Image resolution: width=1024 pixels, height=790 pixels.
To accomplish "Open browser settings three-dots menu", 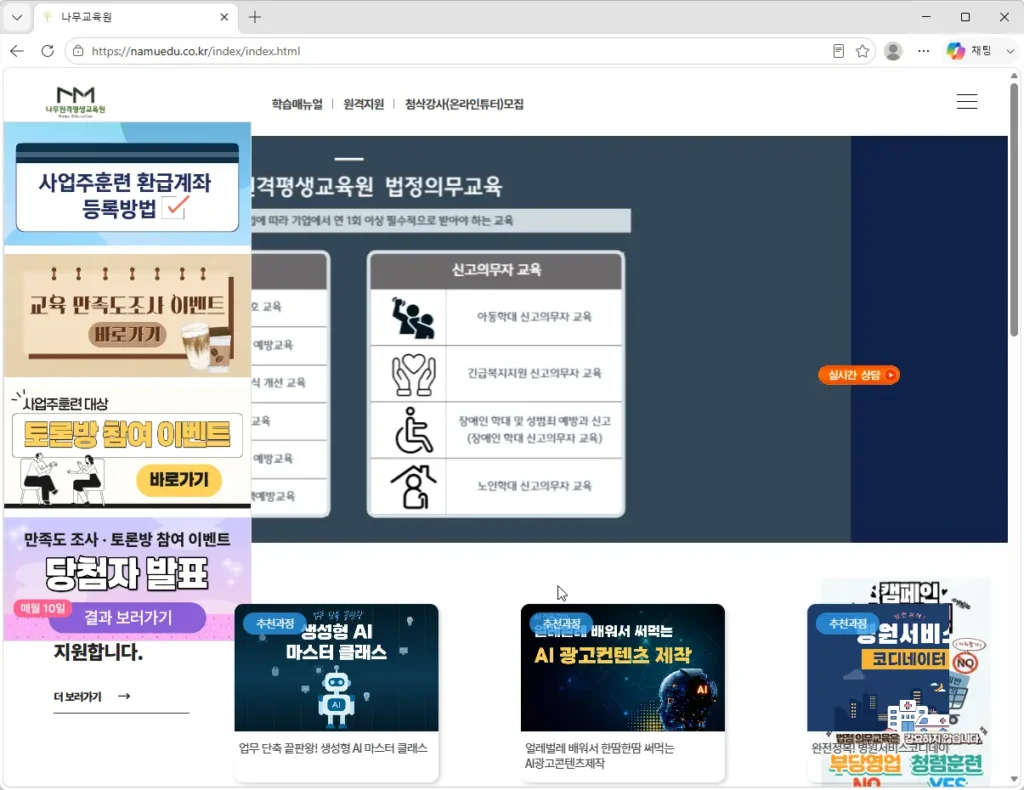I will pyautogui.click(x=923, y=51).
